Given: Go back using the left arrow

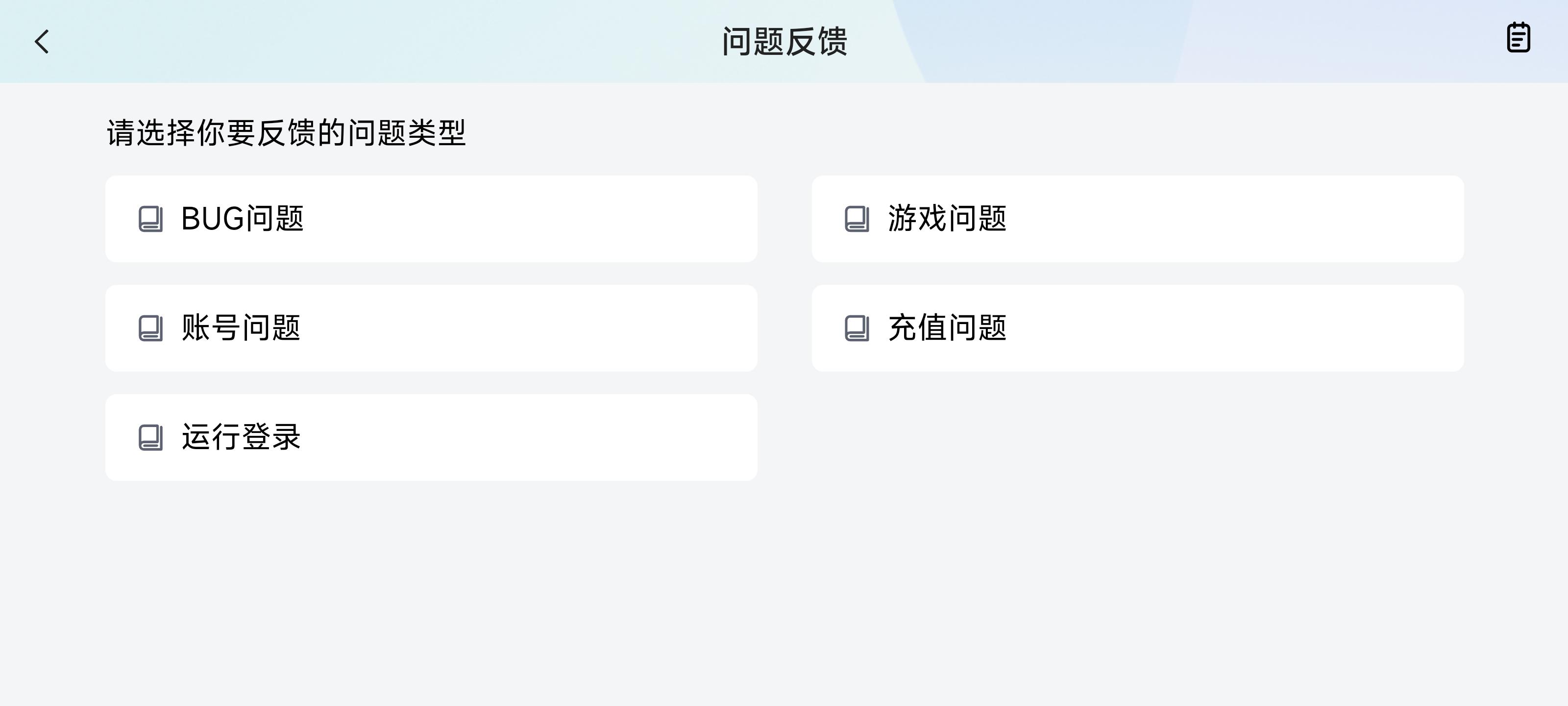Looking at the screenshot, I should (41, 42).
